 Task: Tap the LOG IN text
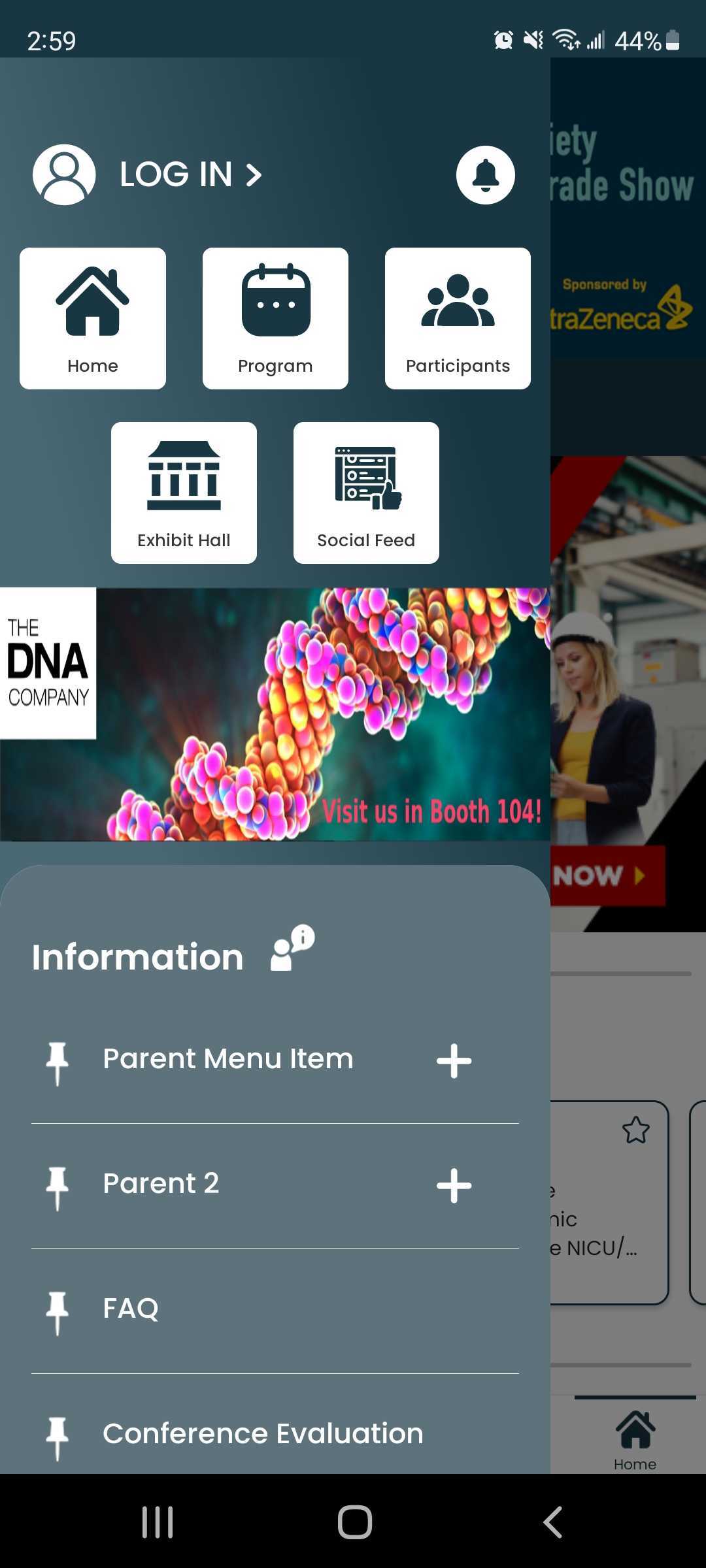[x=176, y=174]
